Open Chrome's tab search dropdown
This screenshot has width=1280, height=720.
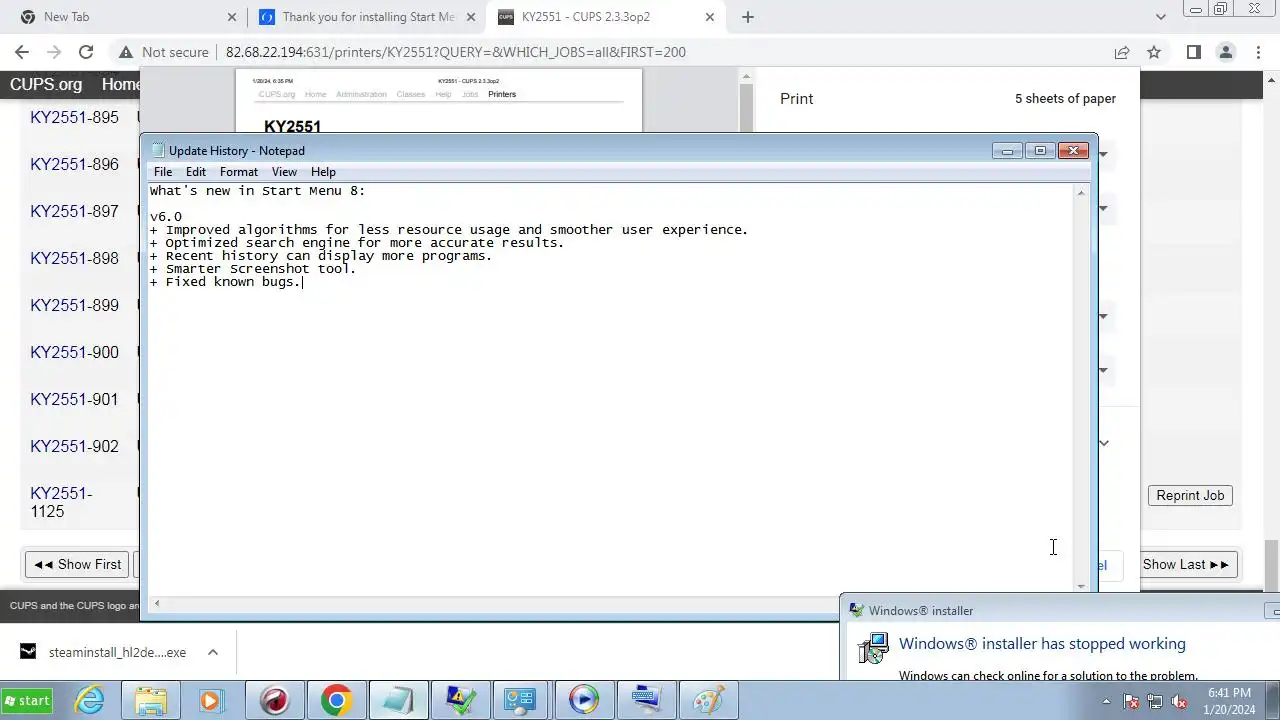(1160, 17)
